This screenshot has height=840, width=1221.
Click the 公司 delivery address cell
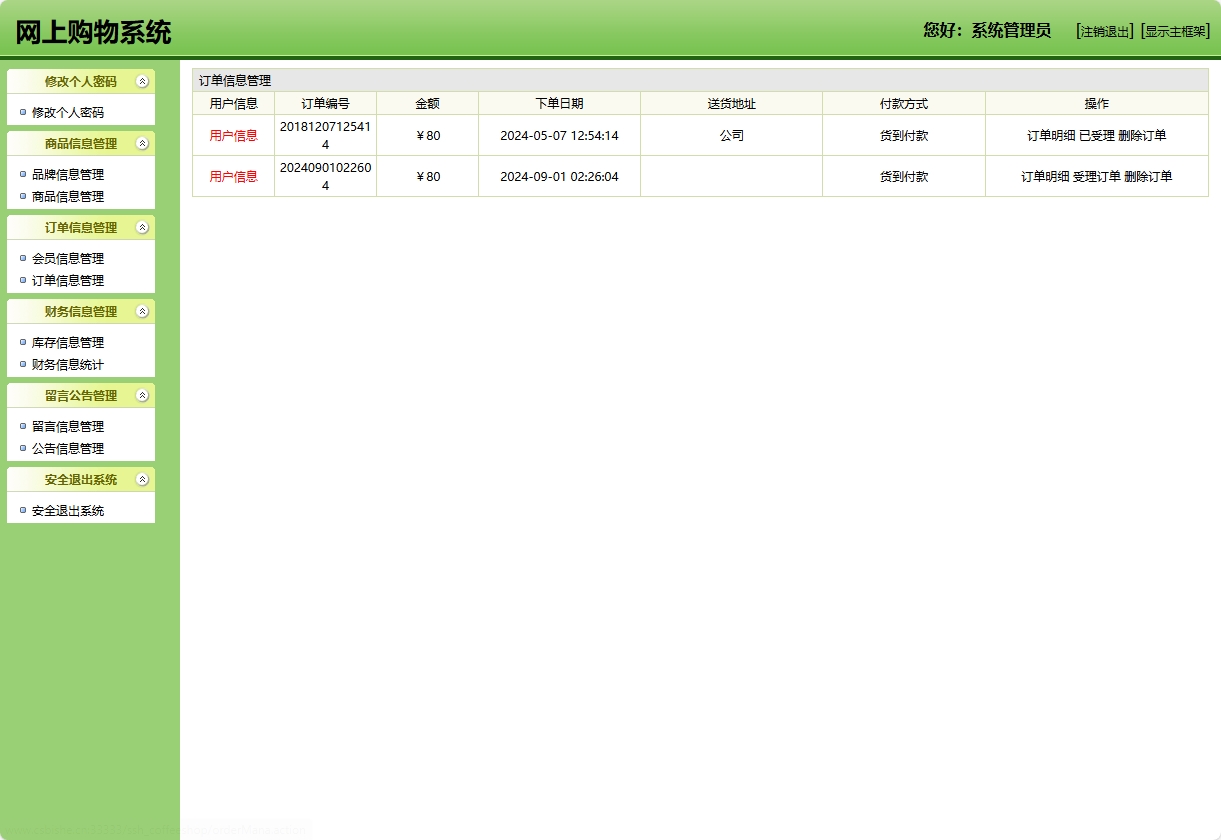pyautogui.click(x=732, y=136)
